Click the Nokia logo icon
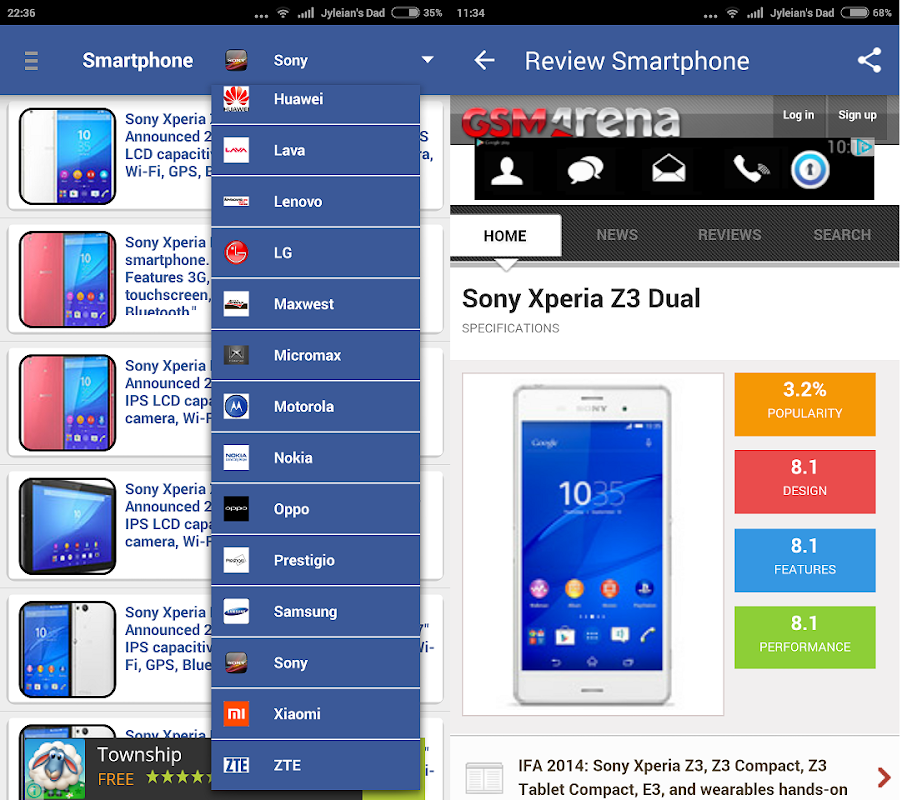Viewport: 902px width, 800px height. pyautogui.click(x=236, y=457)
